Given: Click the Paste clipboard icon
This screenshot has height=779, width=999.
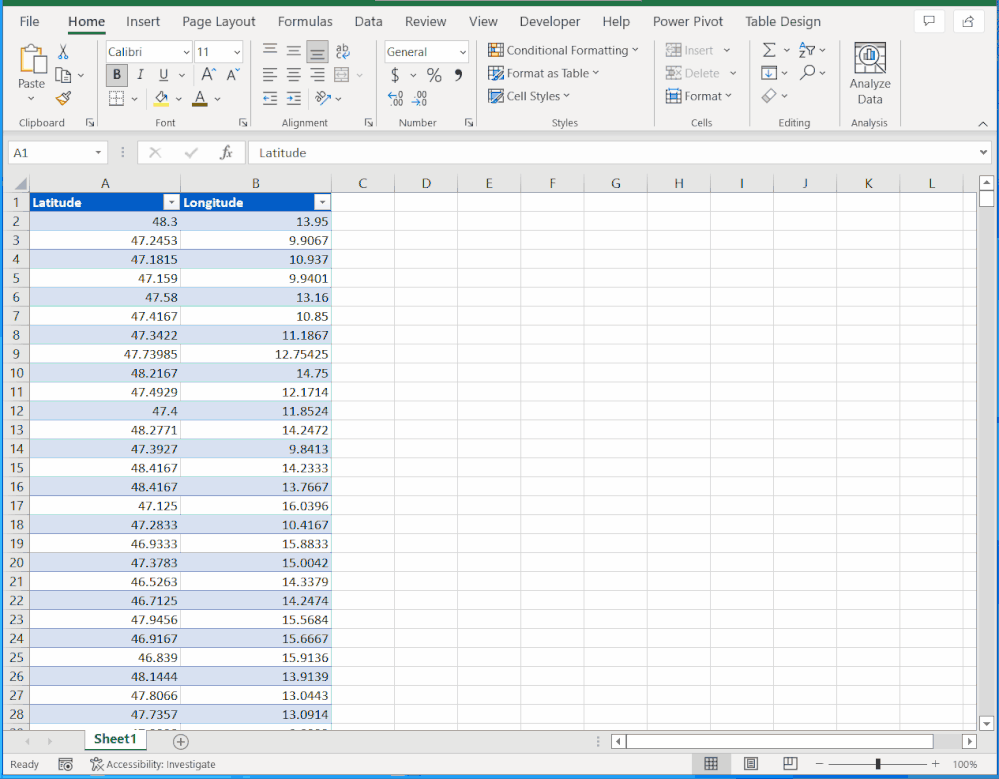Looking at the screenshot, I should point(32,59).
